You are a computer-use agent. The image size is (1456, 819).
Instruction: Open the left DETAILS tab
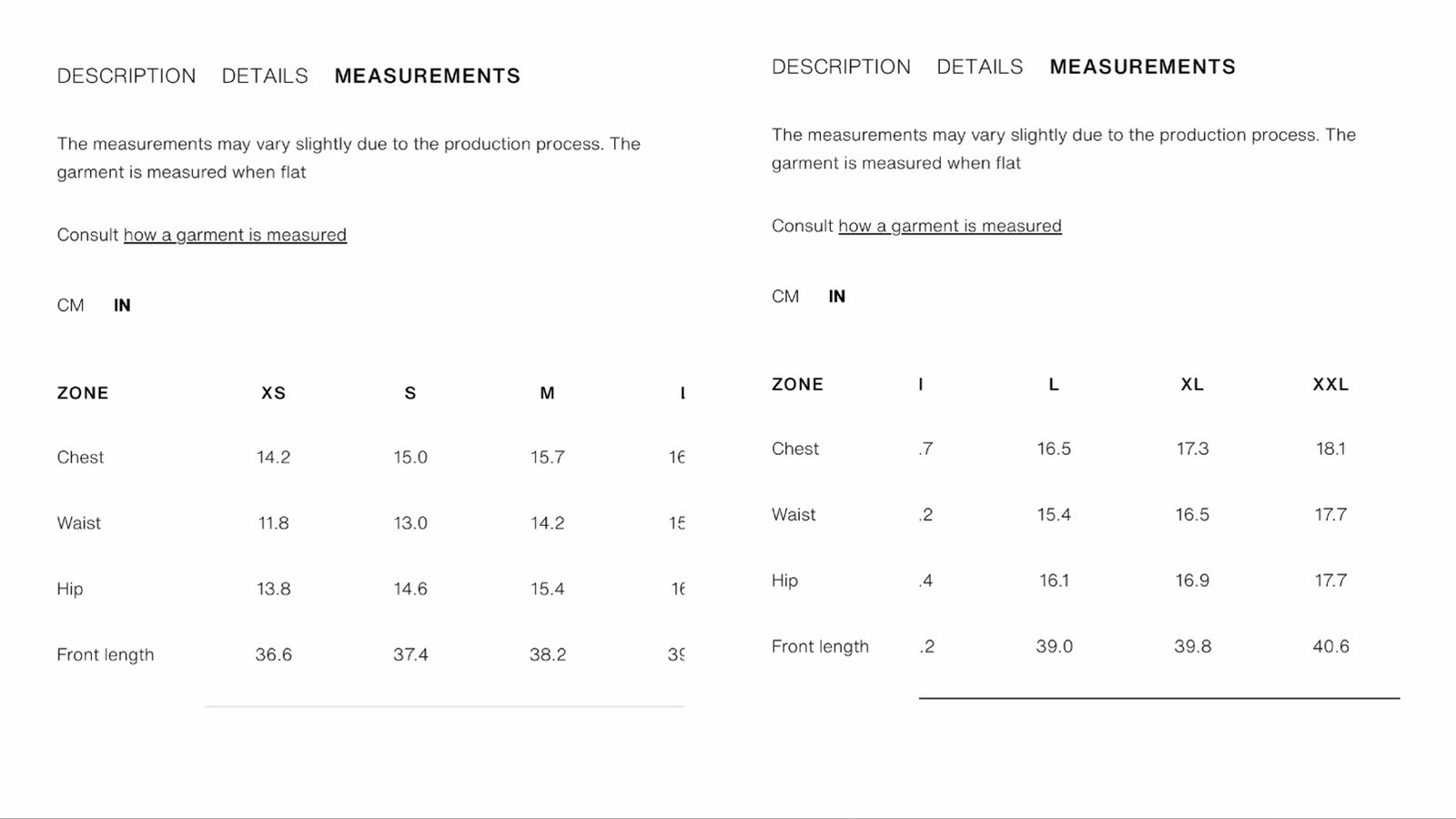pyautogui.click(x=265, y=76)
